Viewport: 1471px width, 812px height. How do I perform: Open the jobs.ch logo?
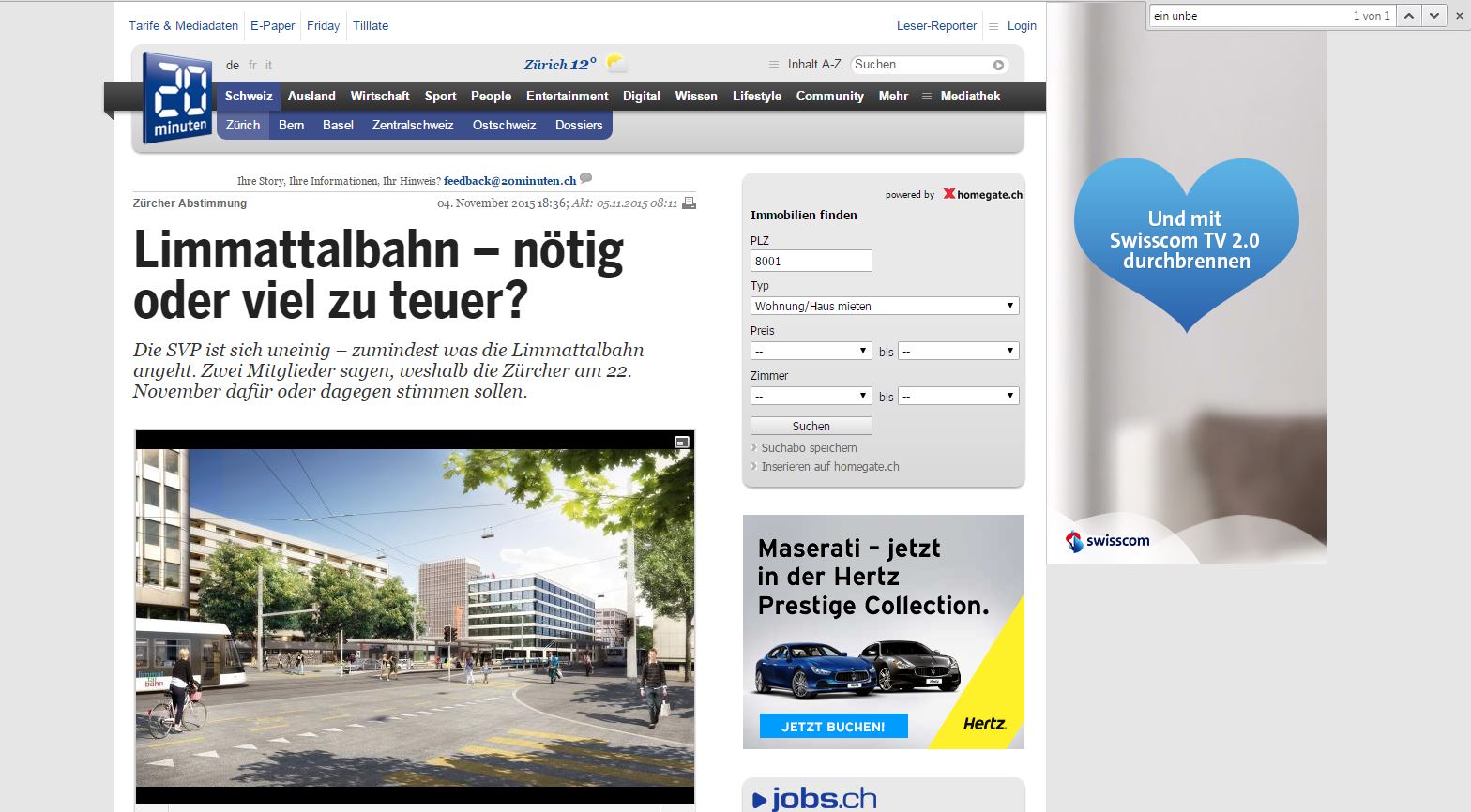click(x=814, y=799)
